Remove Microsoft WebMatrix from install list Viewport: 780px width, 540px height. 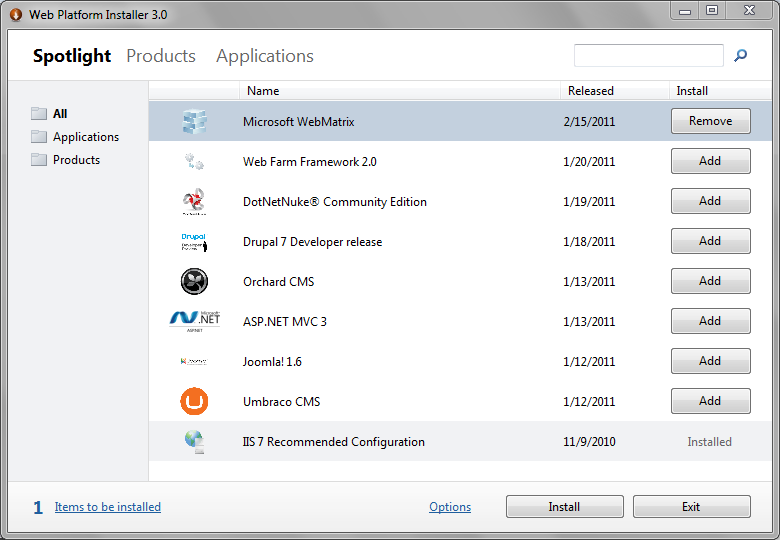[x=710, y=121]
